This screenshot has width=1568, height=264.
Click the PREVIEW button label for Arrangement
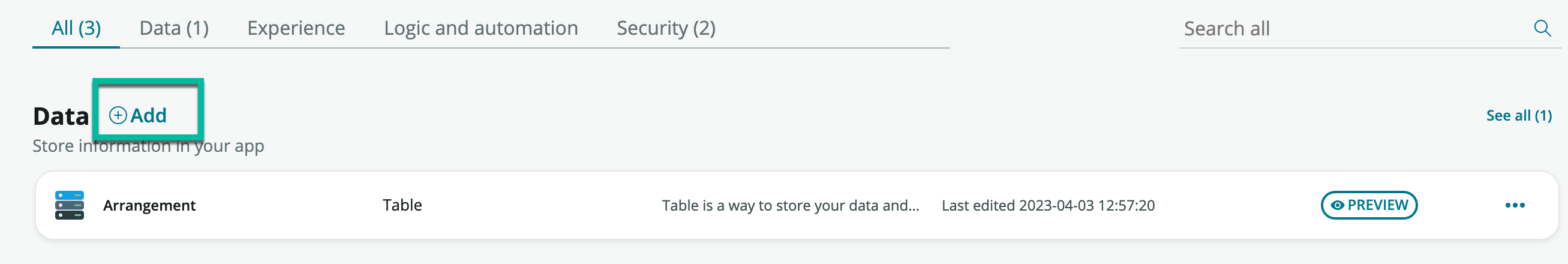pyautogui.click(x=1377, y=205)
